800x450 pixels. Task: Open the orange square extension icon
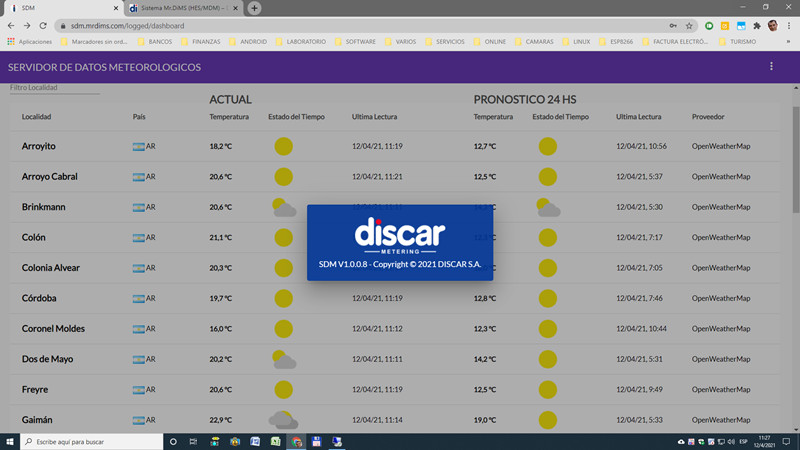point(725,26)
